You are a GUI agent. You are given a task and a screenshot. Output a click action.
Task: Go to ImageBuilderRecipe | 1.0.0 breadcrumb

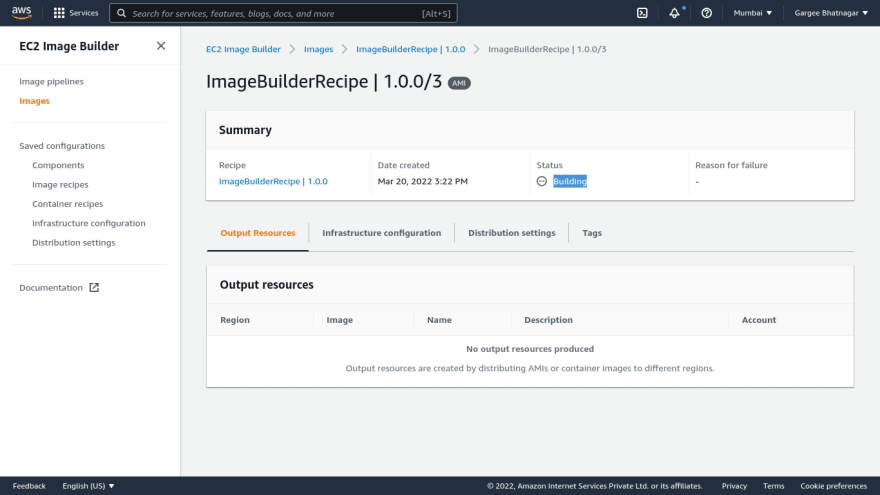(410, 49)
